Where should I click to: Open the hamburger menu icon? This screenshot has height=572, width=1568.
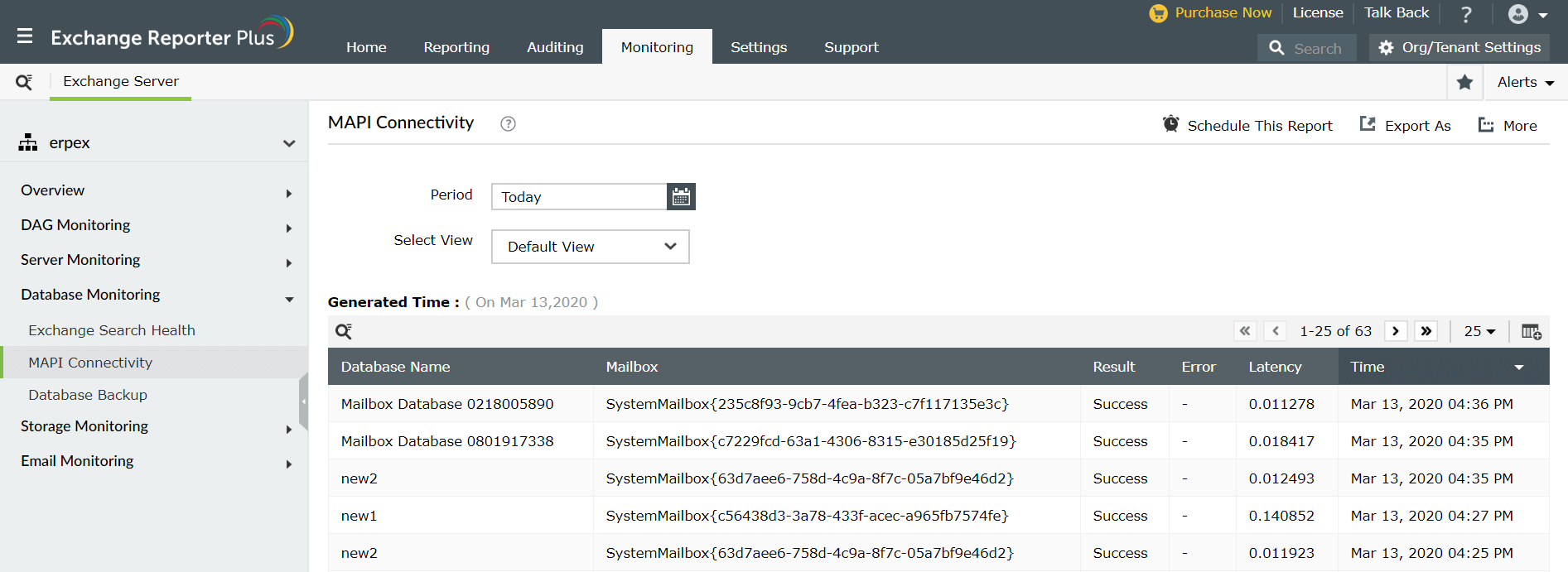tap(25, 36)
